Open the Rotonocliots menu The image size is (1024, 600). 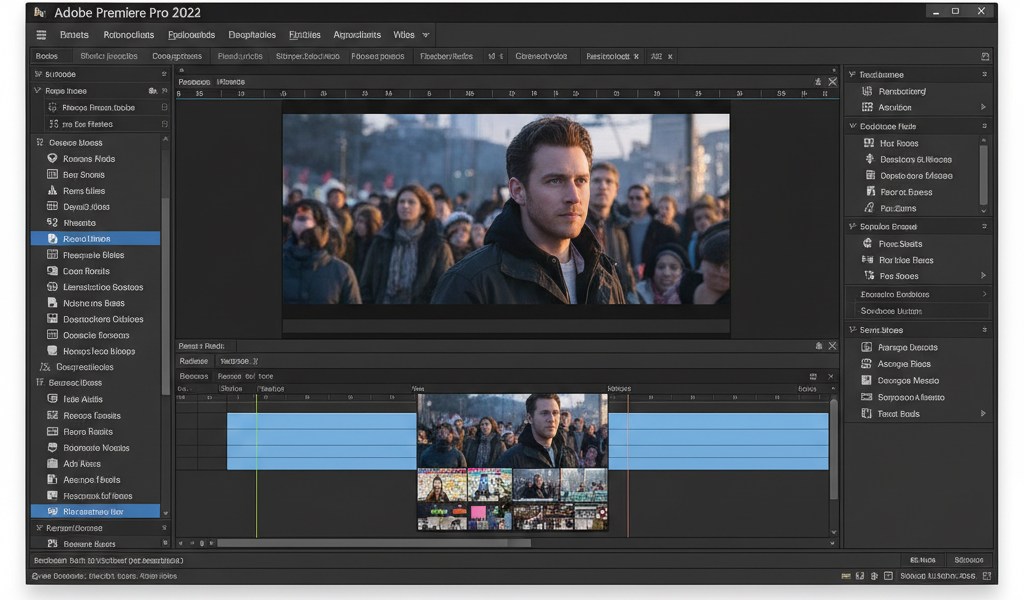point(129,35)
